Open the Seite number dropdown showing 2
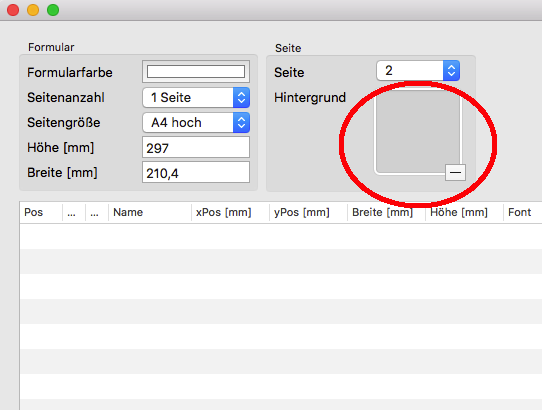 point(418,71)
